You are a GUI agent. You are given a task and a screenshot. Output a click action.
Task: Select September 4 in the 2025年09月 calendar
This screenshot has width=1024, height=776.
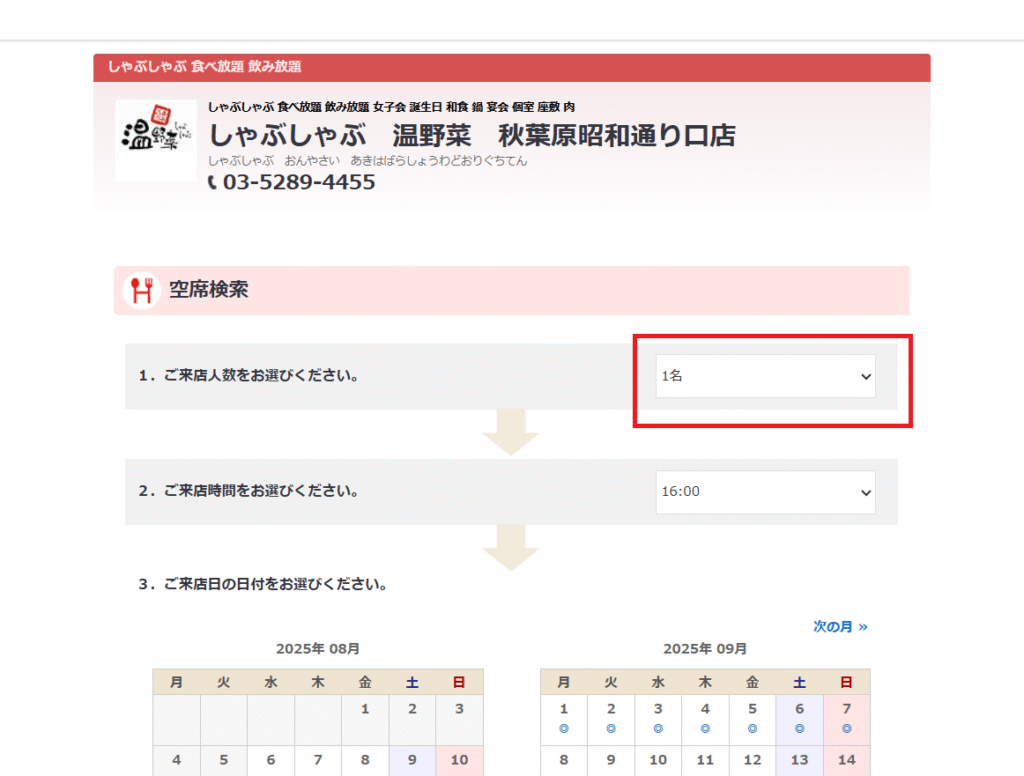coord(705,719)
